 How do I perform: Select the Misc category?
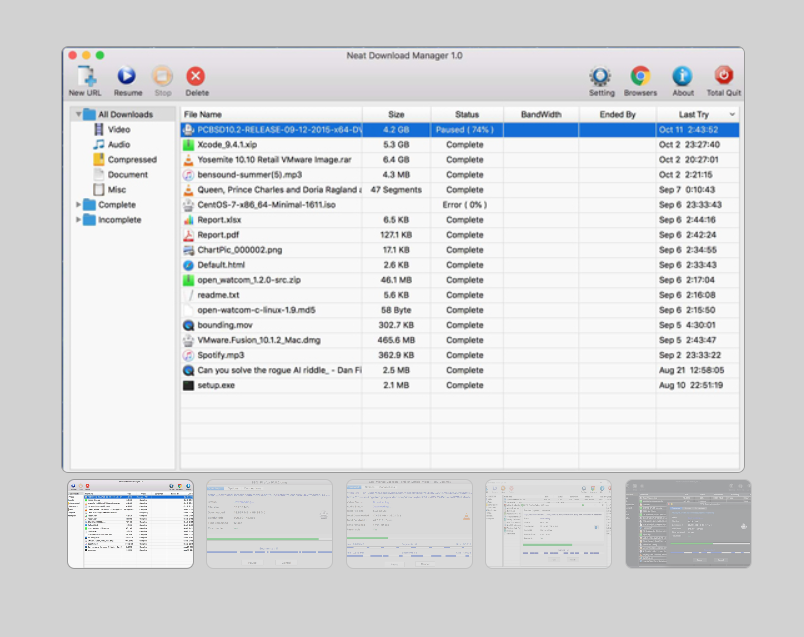point(117,190)
